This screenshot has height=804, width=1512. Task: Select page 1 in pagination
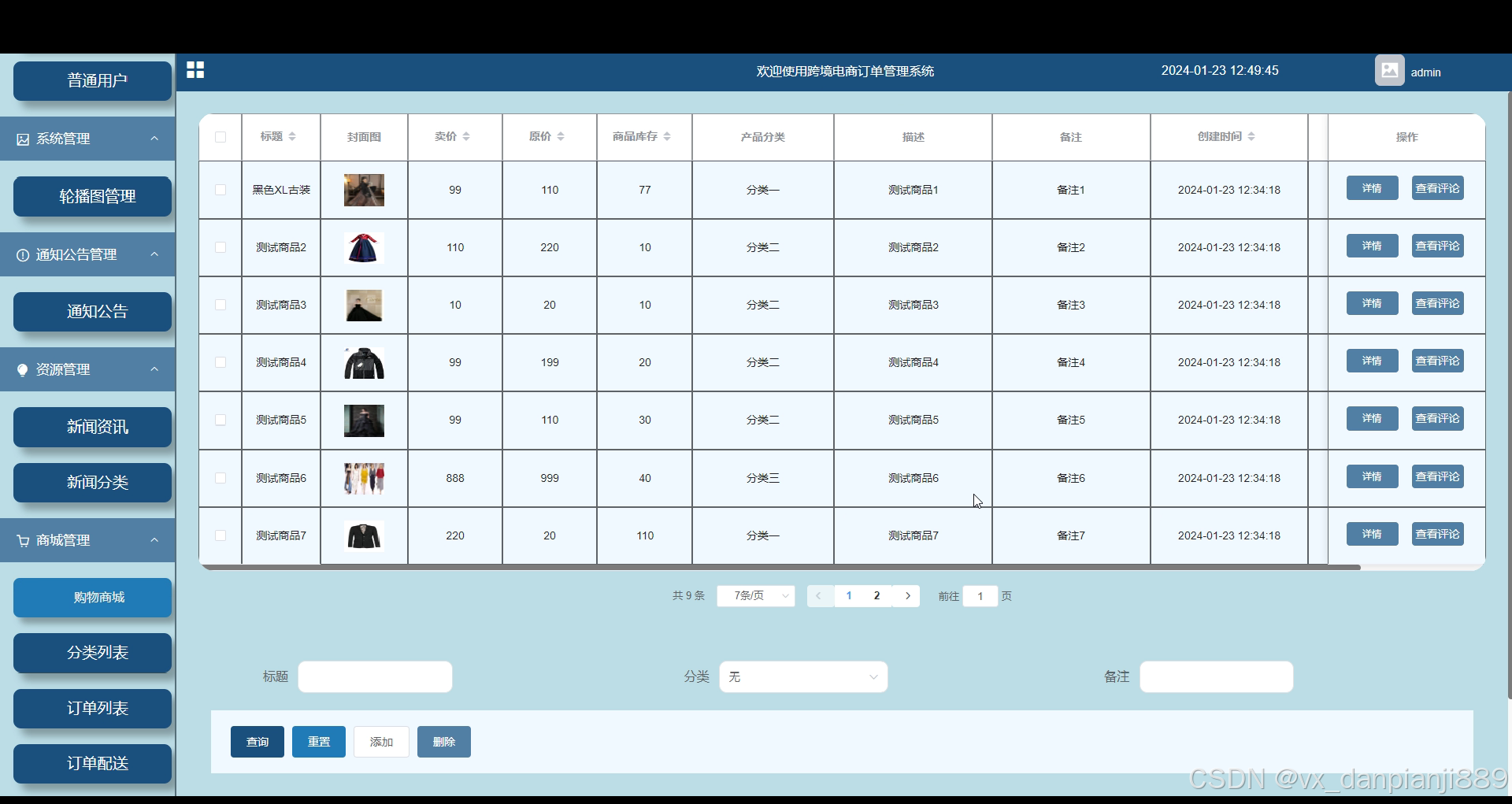(849, 596)
